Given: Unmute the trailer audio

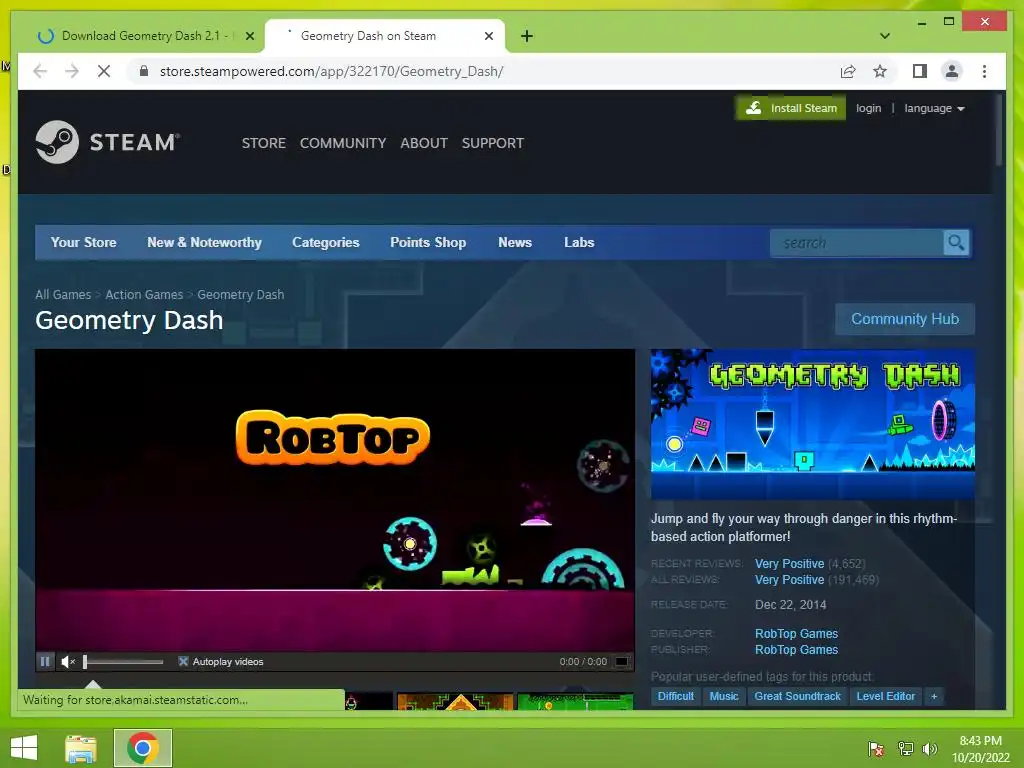Looking at the screenshot, I should (x=68, y=662).
